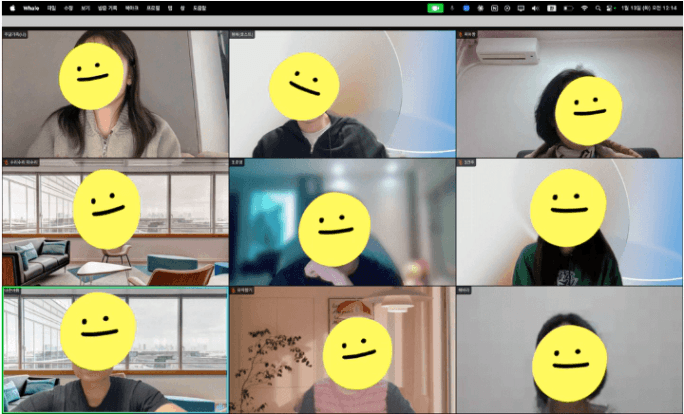Image resolution: width=684 pixels, height=414 pixels.
Task: Open the 북마크 (Bookmarks) menu
Action: click(x=131, y=8)
